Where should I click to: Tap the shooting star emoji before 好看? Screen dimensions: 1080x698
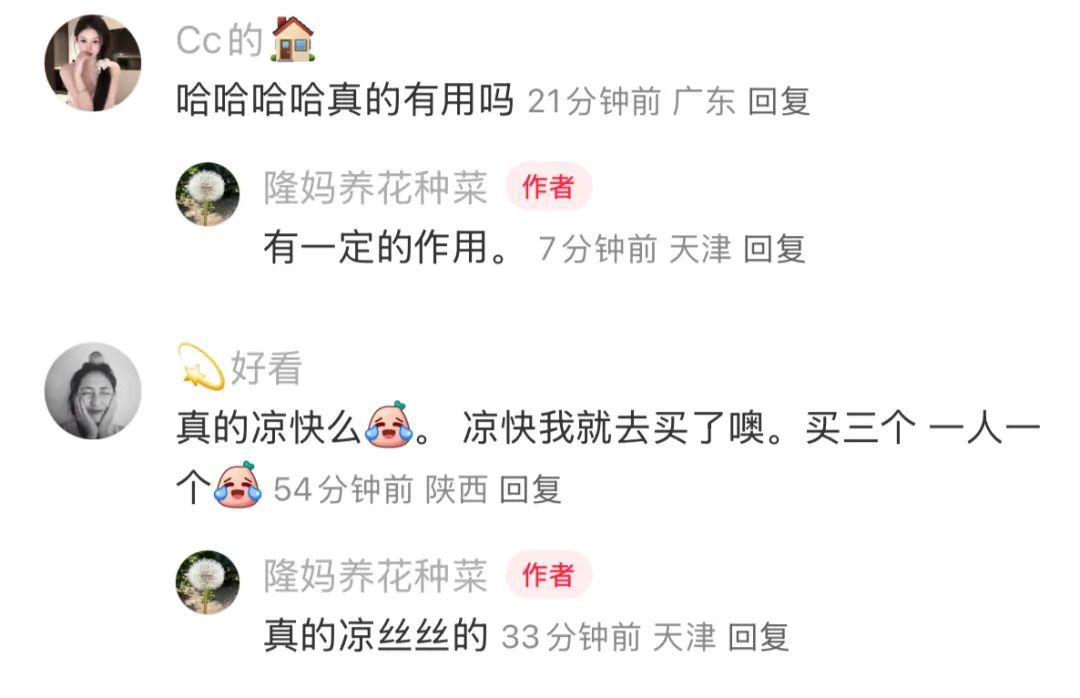(201, 367)
